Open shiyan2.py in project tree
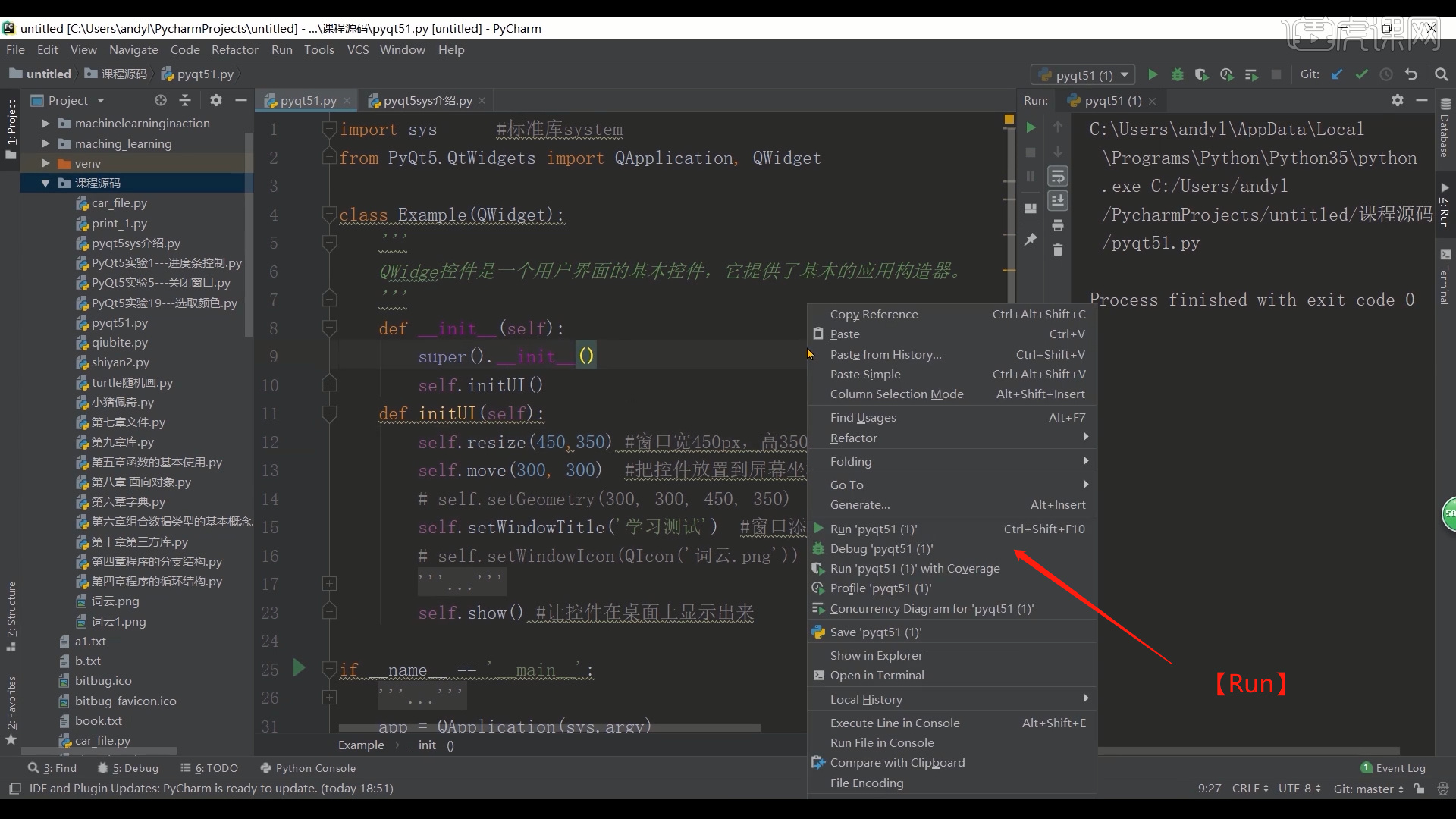The height and width of the screenshot is (819, 1456). click(x=121, y=362)
